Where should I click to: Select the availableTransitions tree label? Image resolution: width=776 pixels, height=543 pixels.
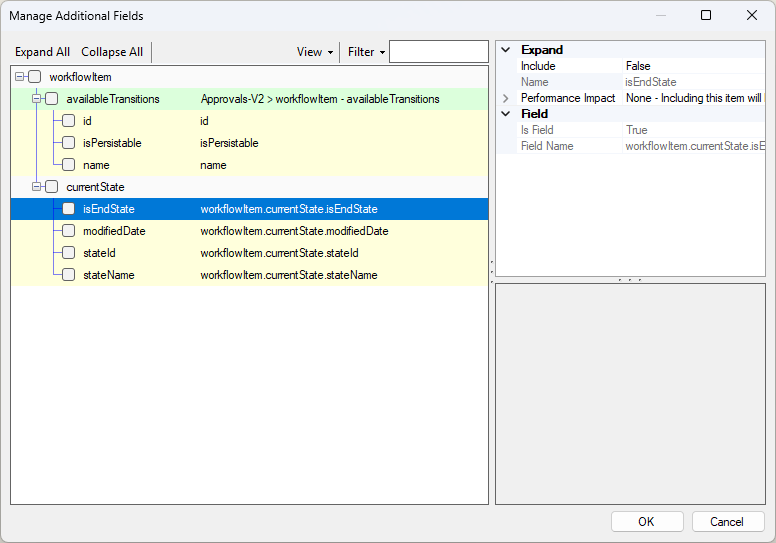coord(113,99)
